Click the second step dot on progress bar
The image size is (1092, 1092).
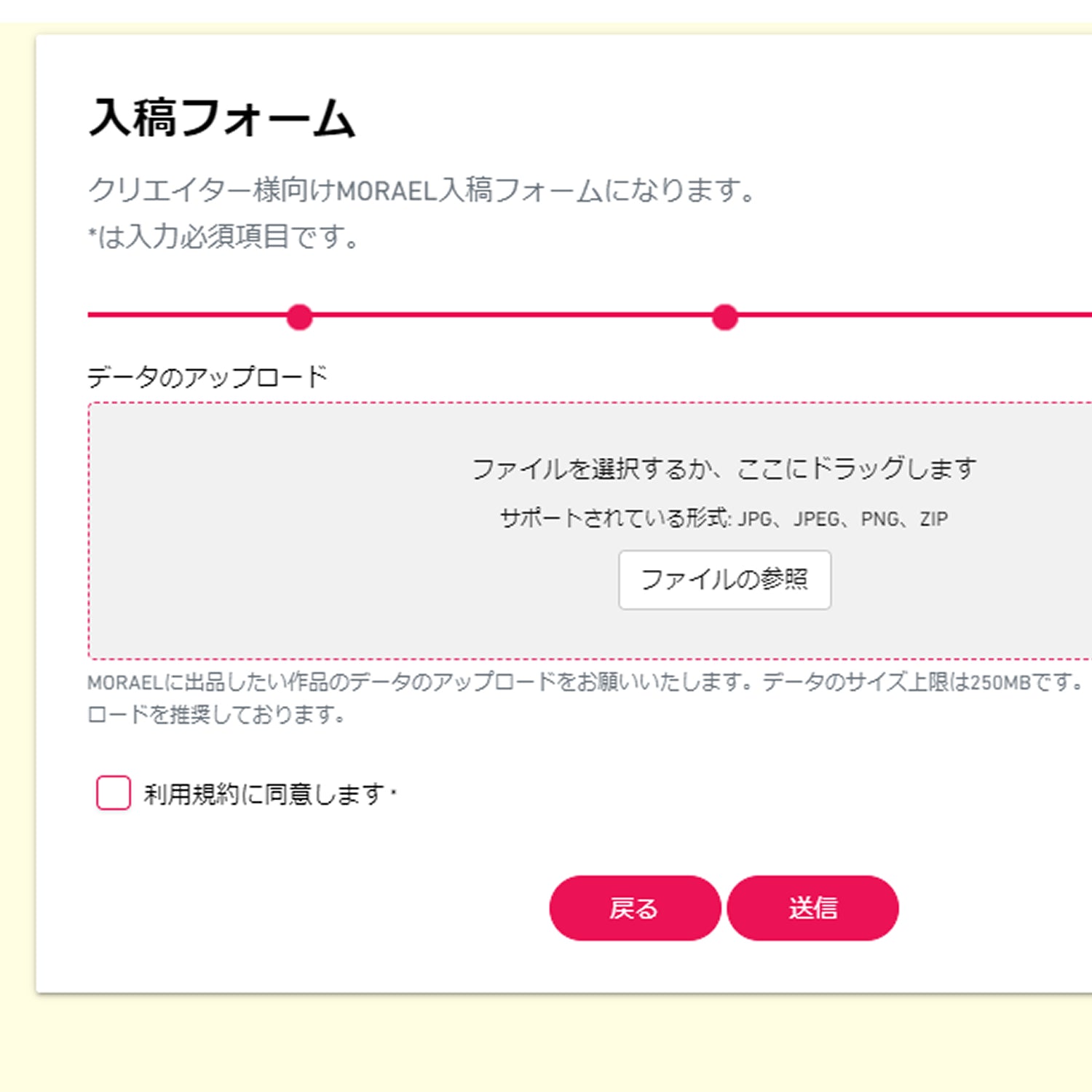point(724,317)
